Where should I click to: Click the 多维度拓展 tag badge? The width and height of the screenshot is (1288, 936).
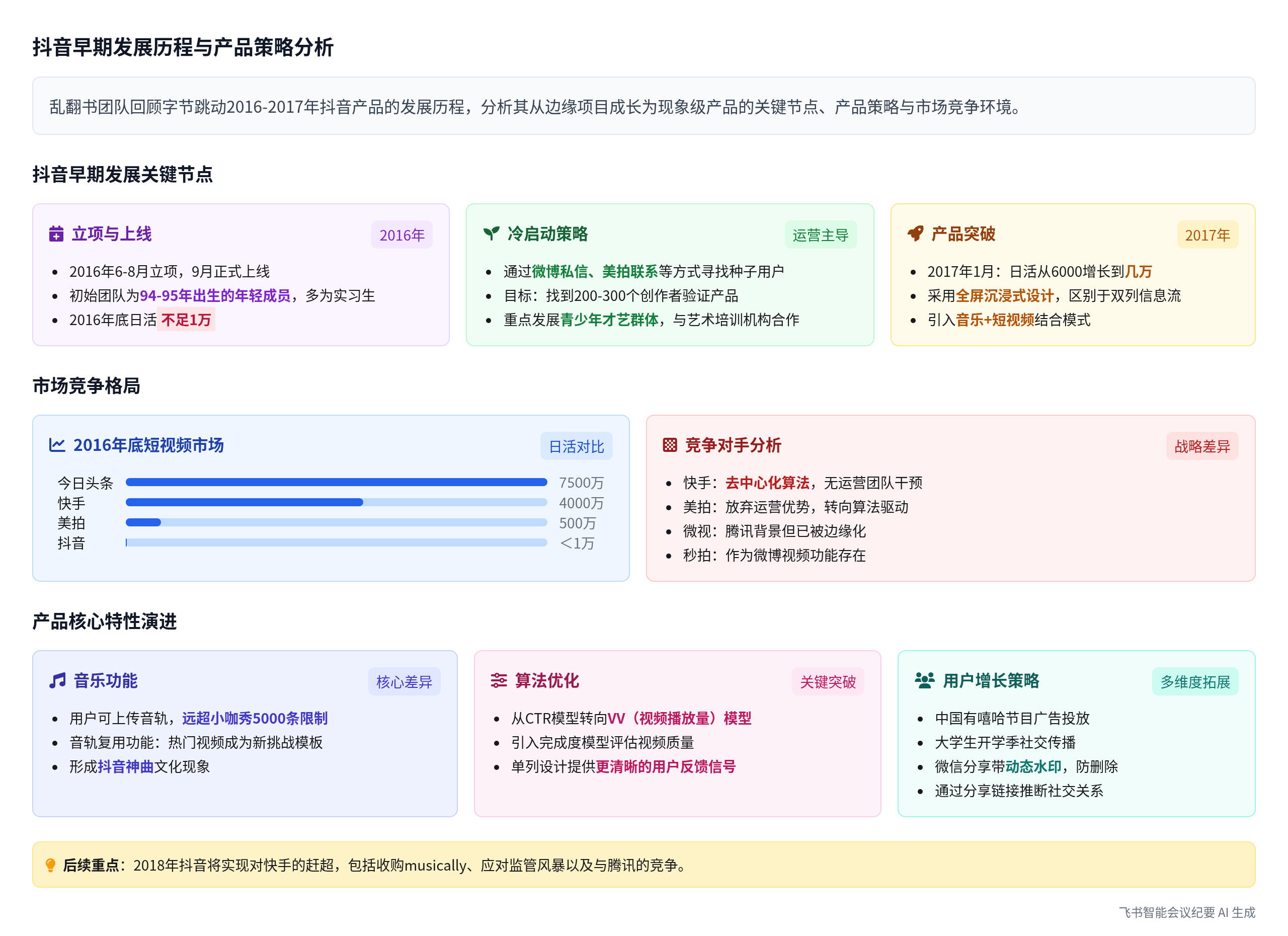click(1194, 682)
